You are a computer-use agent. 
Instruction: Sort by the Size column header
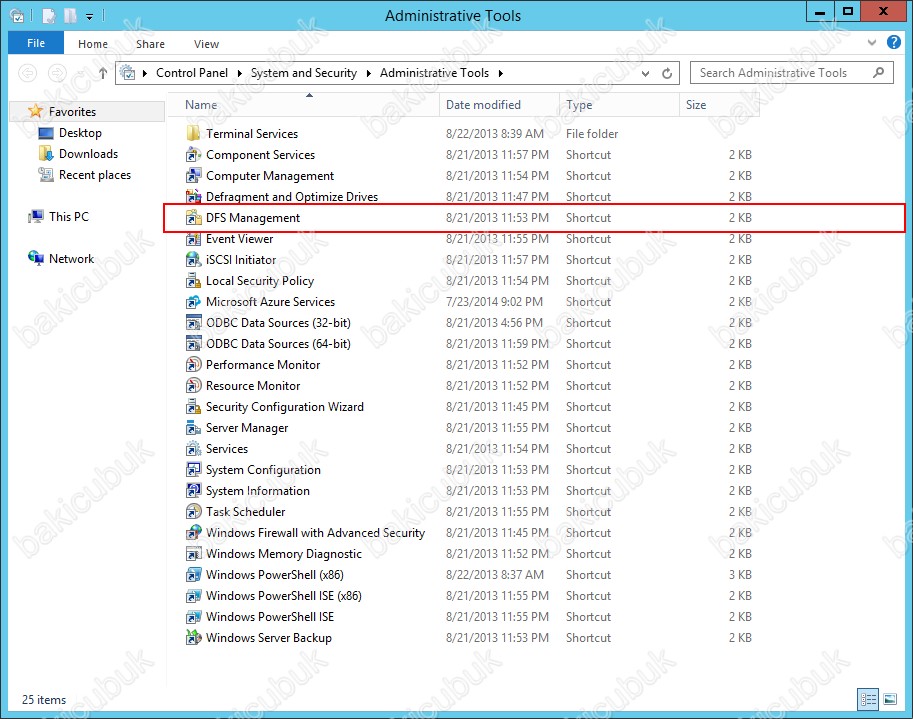pyautogui.click(x=719, y=105)
